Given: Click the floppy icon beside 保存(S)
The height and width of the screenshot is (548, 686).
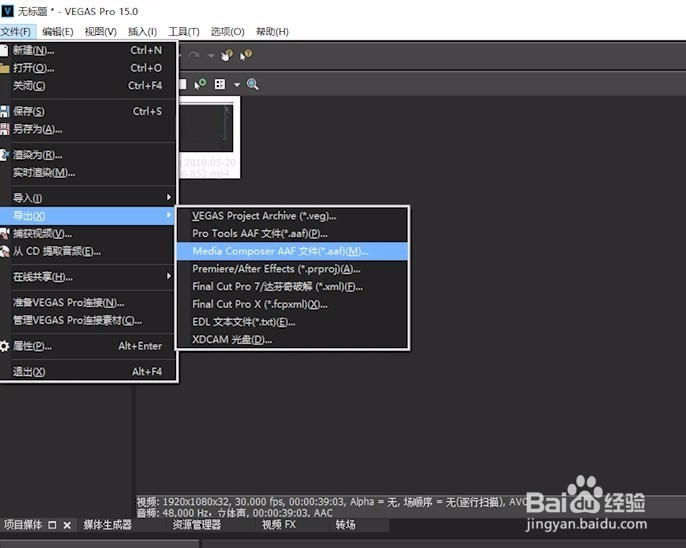Looking at the screenshot, I should 4,112.
